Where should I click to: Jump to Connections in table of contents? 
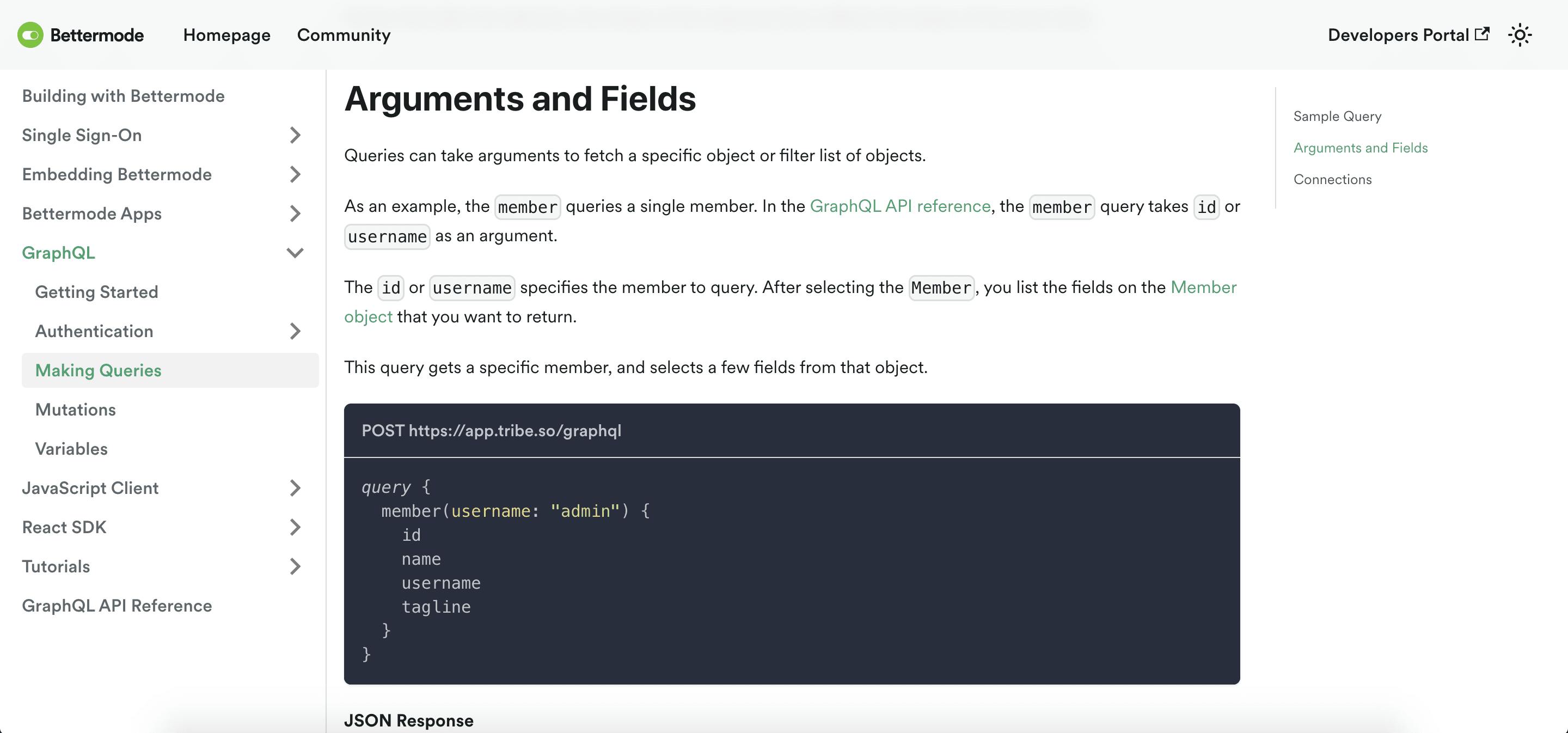coord(1332,180)
